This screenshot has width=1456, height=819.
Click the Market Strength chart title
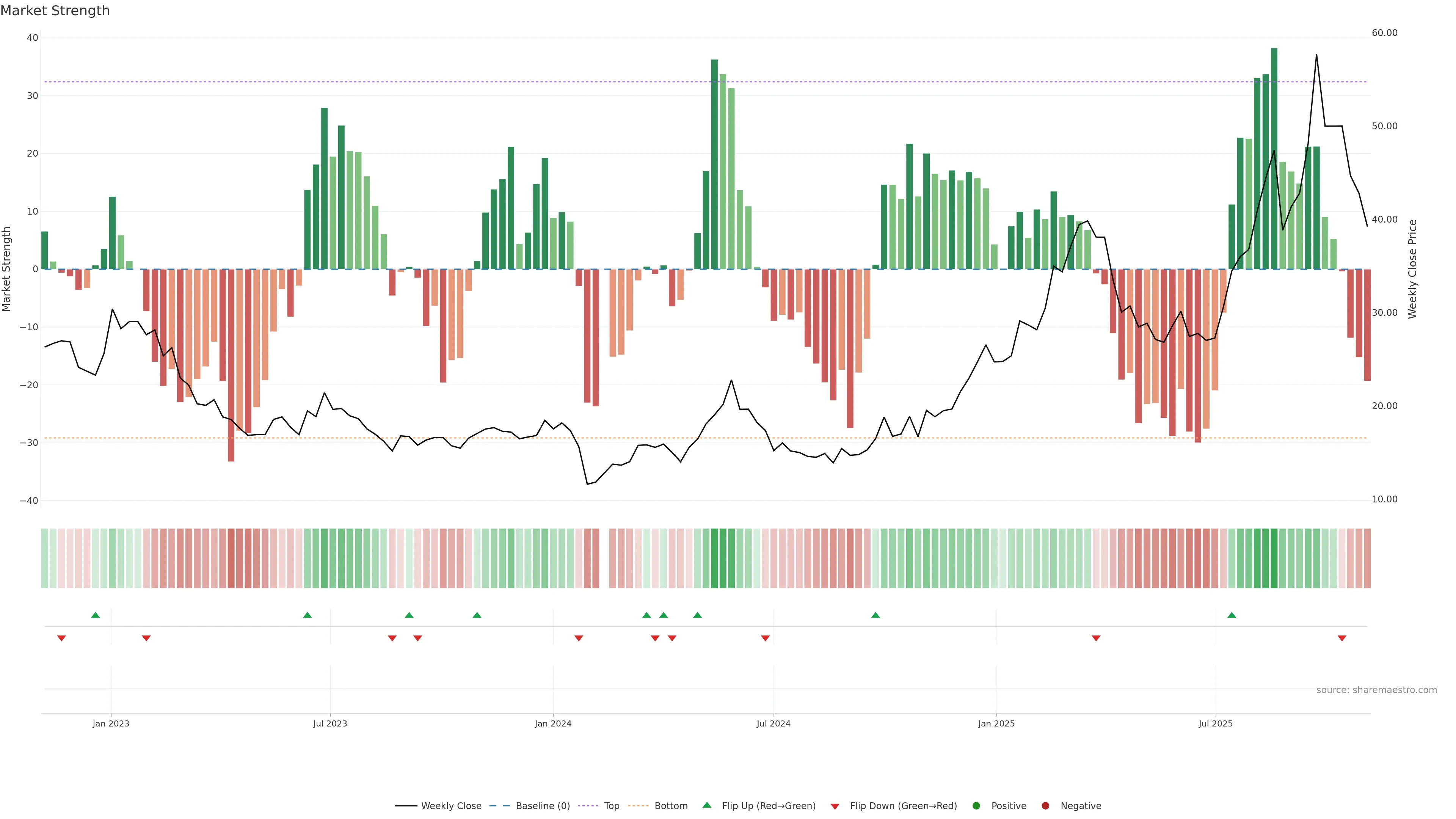(x=55, y=11)
